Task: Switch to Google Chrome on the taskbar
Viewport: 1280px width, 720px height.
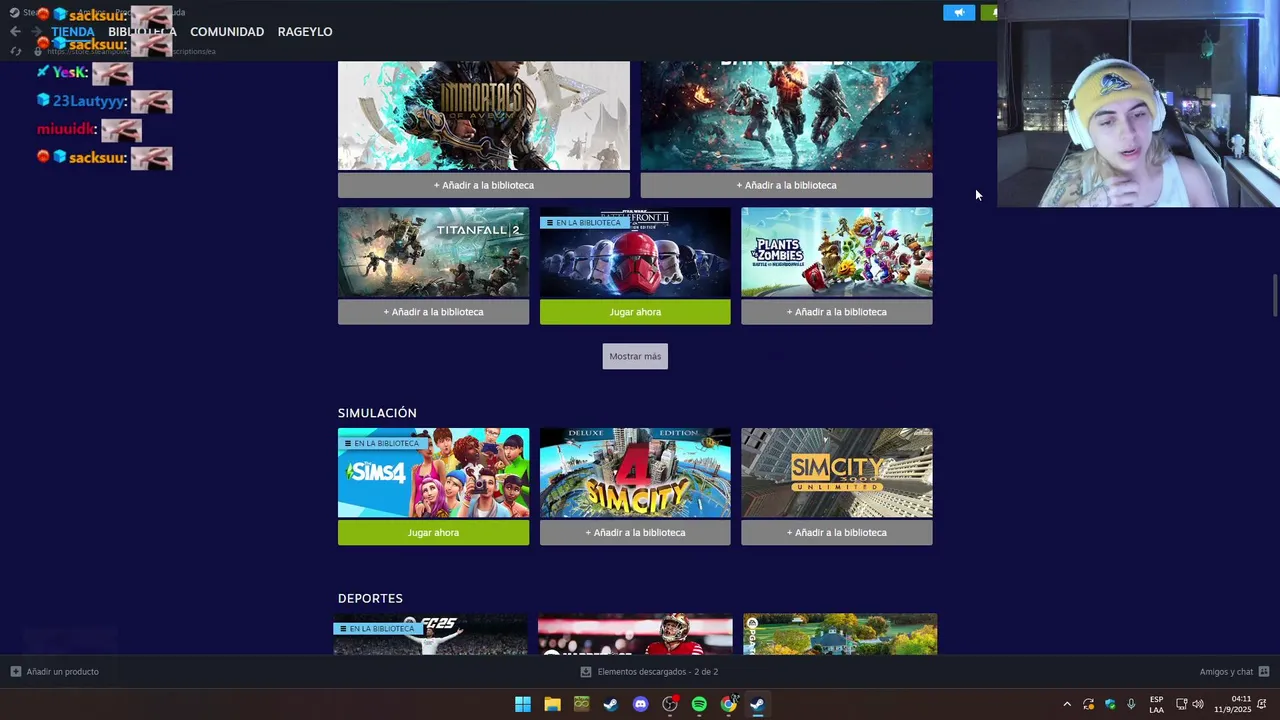Action: click(x=729, y=704)
